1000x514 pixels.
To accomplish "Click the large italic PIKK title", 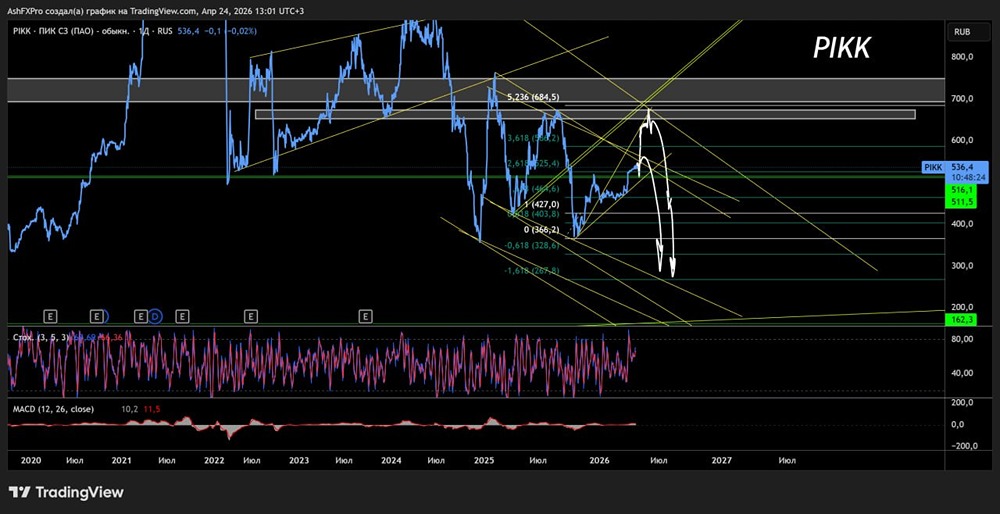I will [x=842, y=48].
